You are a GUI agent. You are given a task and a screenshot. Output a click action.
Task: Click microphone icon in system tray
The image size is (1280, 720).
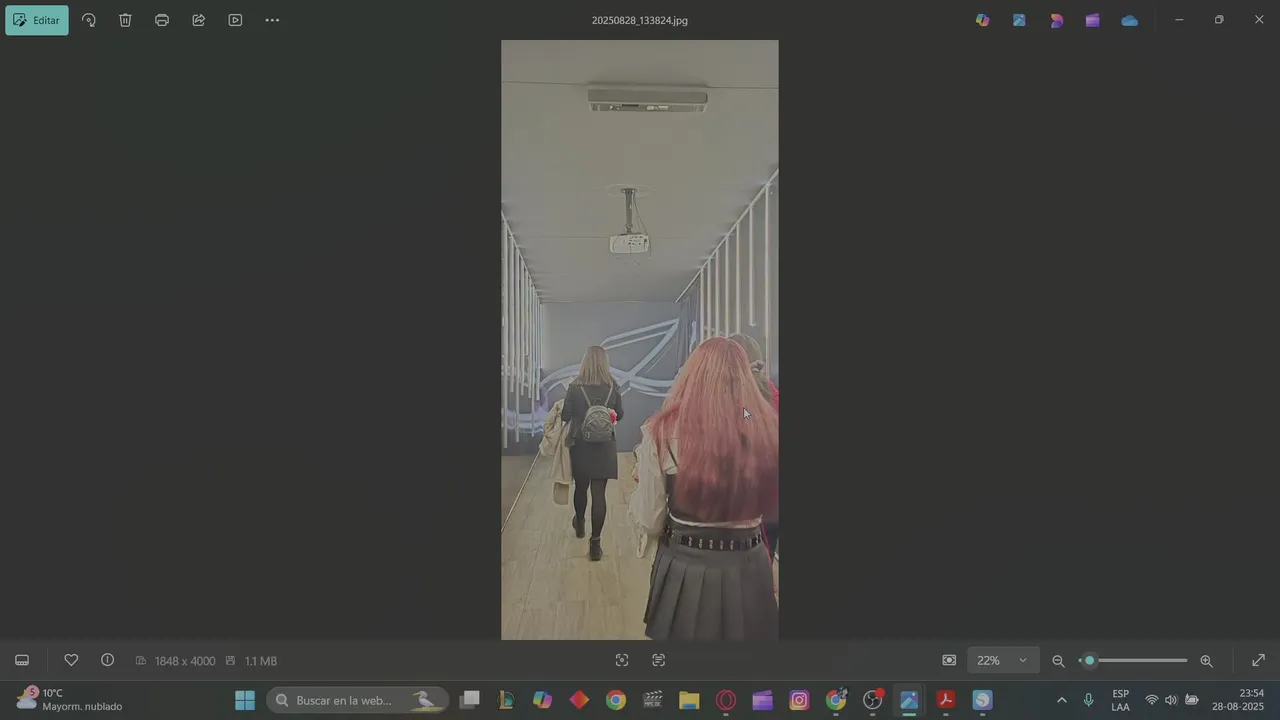point(1088,700)
